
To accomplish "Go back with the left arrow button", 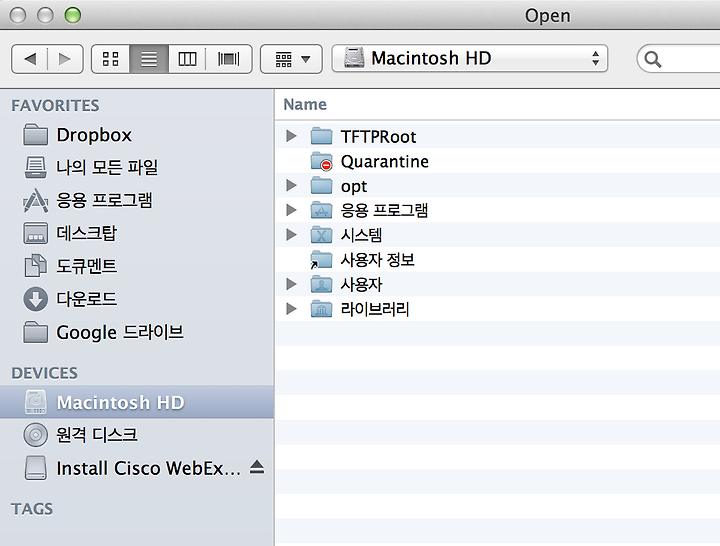I will (29, 59).
